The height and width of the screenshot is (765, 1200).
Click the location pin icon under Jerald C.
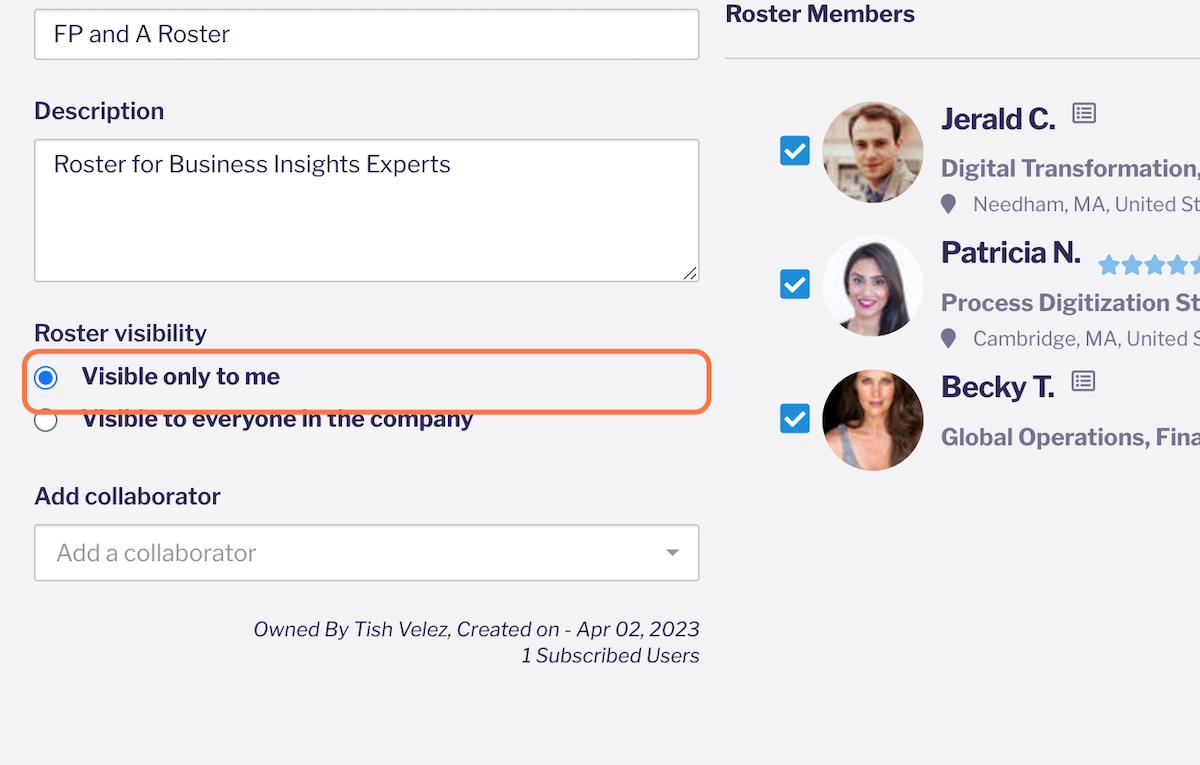(x=948, y=204)
